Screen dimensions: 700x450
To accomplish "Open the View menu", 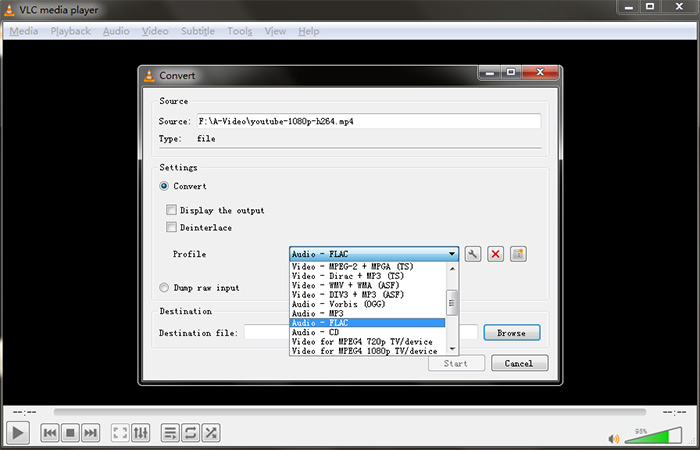I will click(275, 31).
